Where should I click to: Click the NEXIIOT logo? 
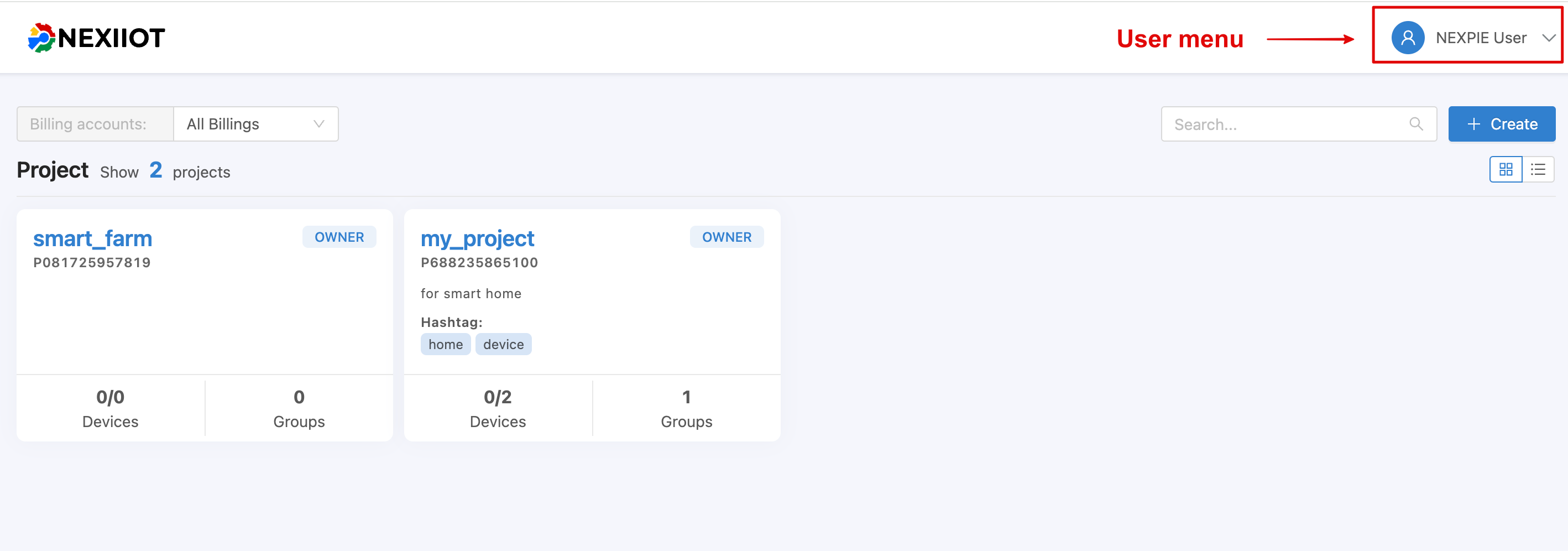pos(96,38)
